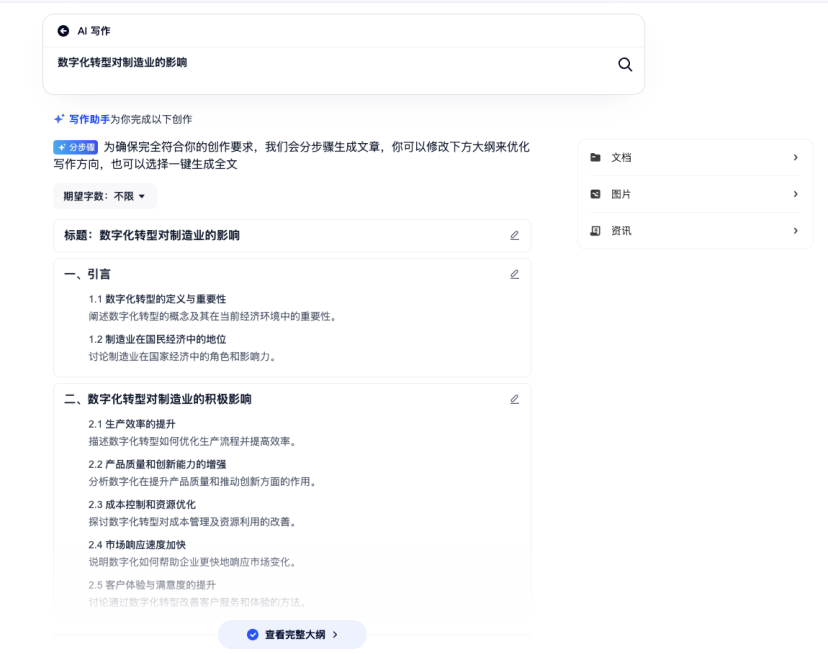
Task: Click heading 二、数字化转型对制造业的积极影响
Action: pos(158,399)
